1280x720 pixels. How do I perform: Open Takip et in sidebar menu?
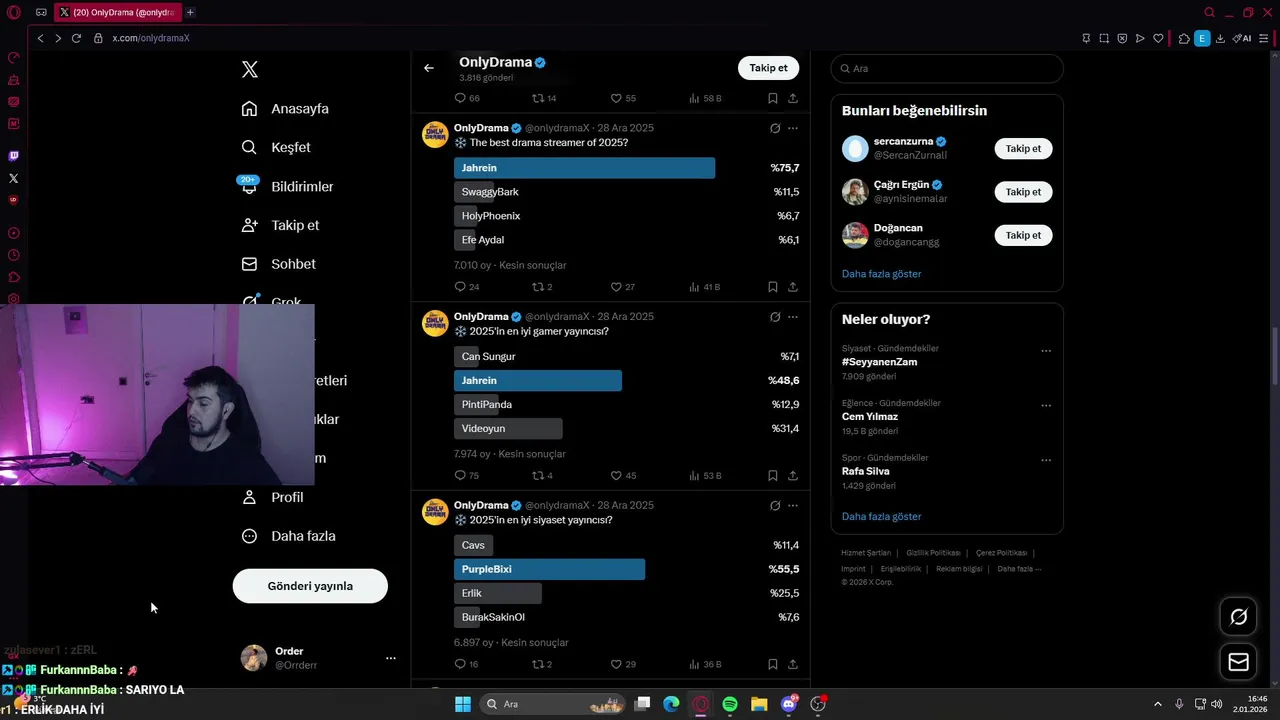280,225
